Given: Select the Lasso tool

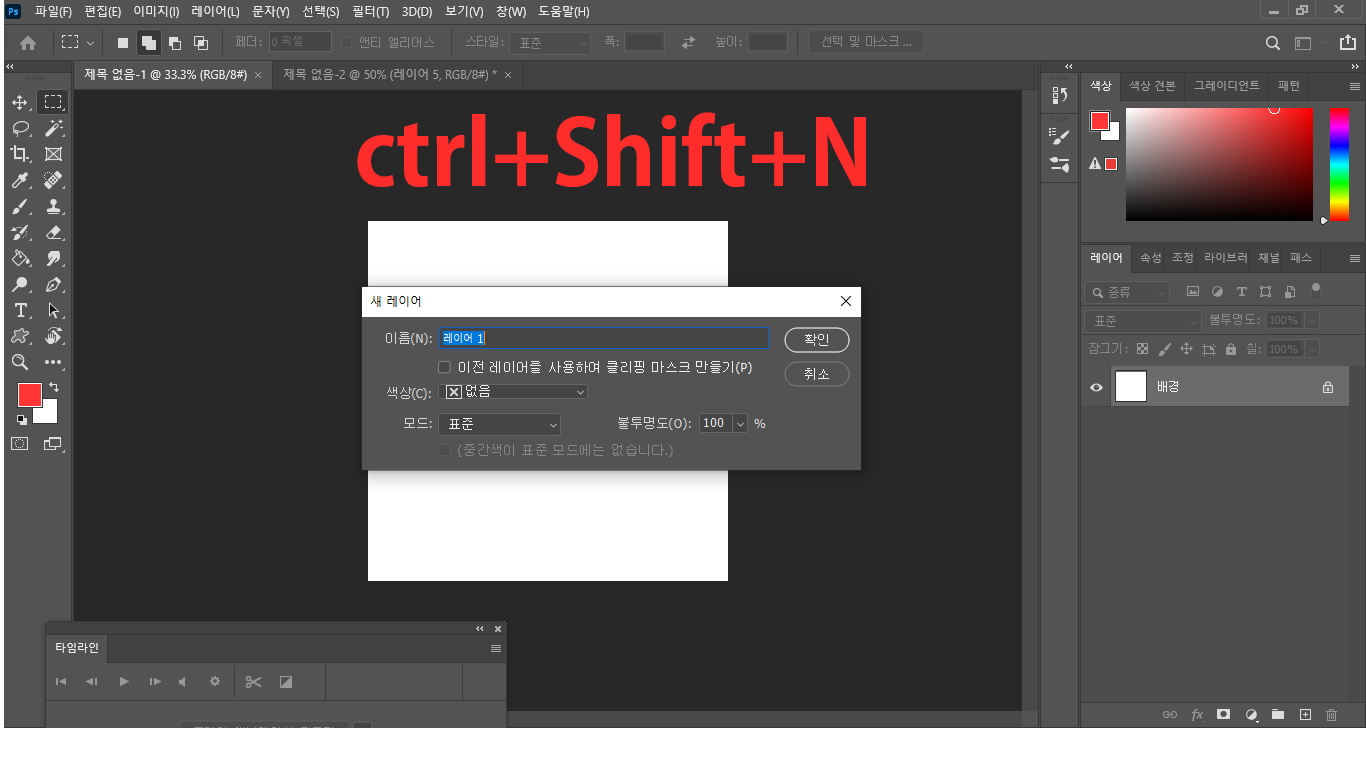Looking at the screenshot, I should tap(19, 128).
